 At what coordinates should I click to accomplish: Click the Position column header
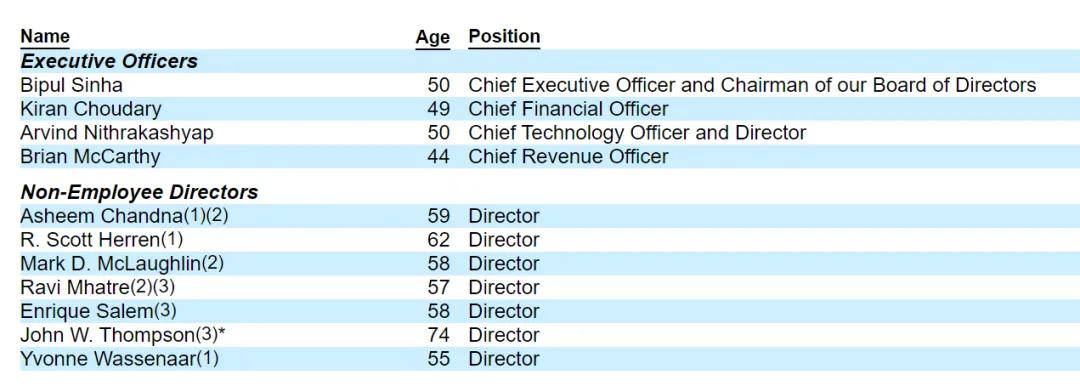[504, 36]
